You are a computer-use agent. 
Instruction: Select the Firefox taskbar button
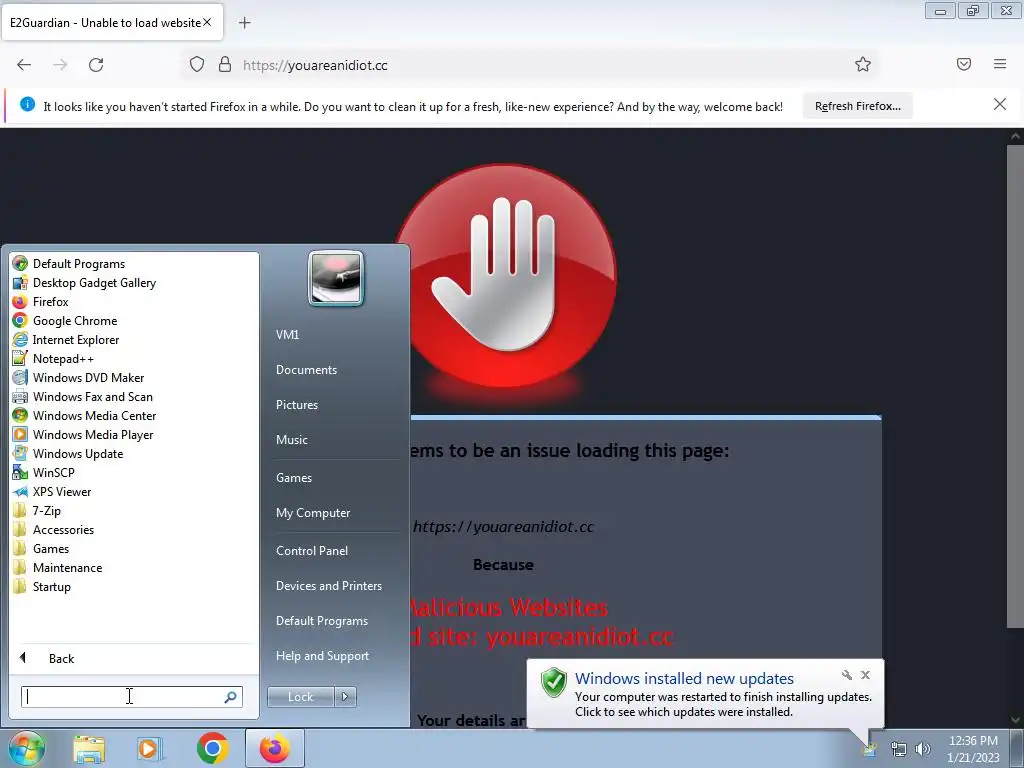tap(275, 748)
